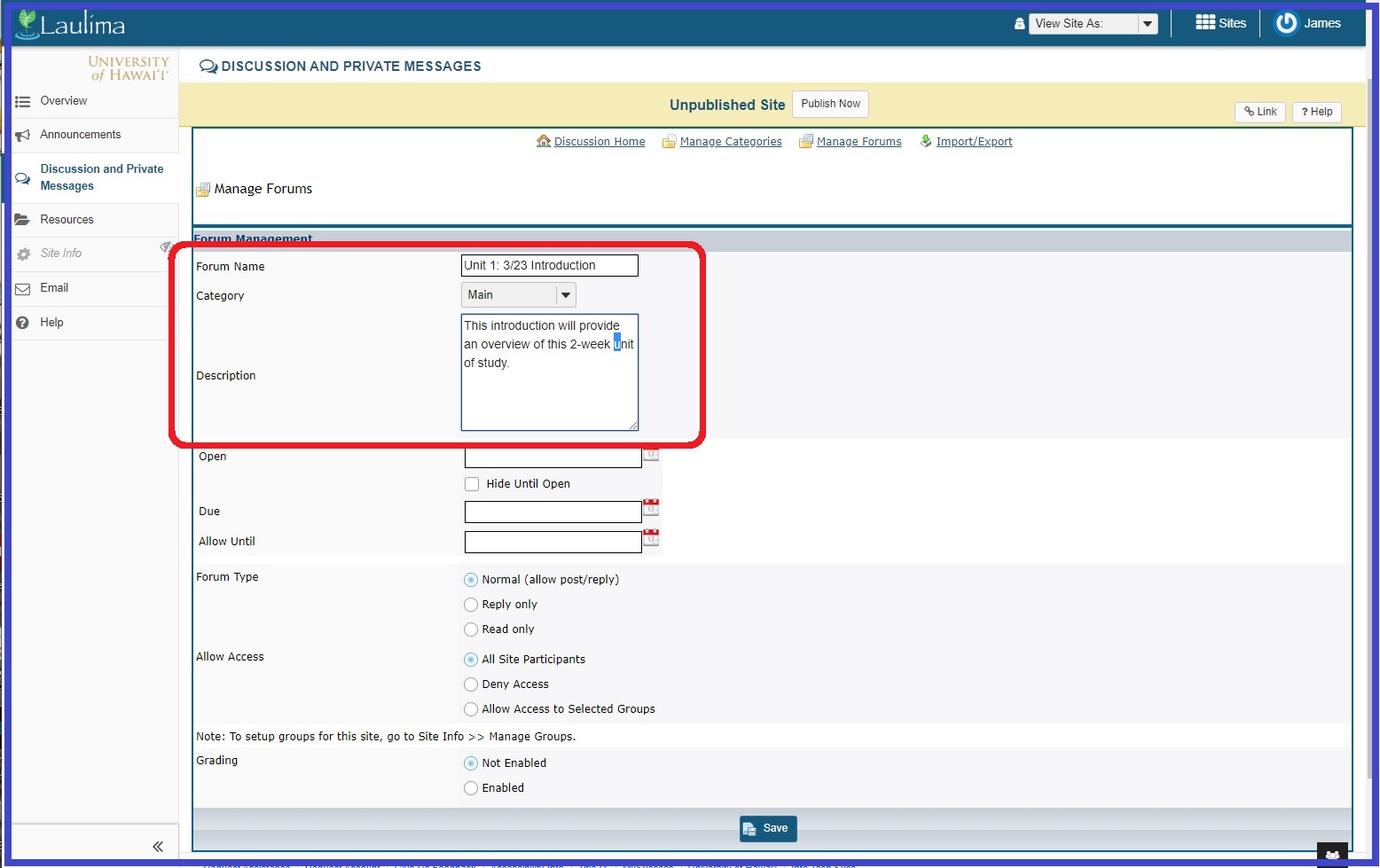Screen dimensions: 1380x868
Task: Select the Reply only forum type
Action: pos(471,605)
